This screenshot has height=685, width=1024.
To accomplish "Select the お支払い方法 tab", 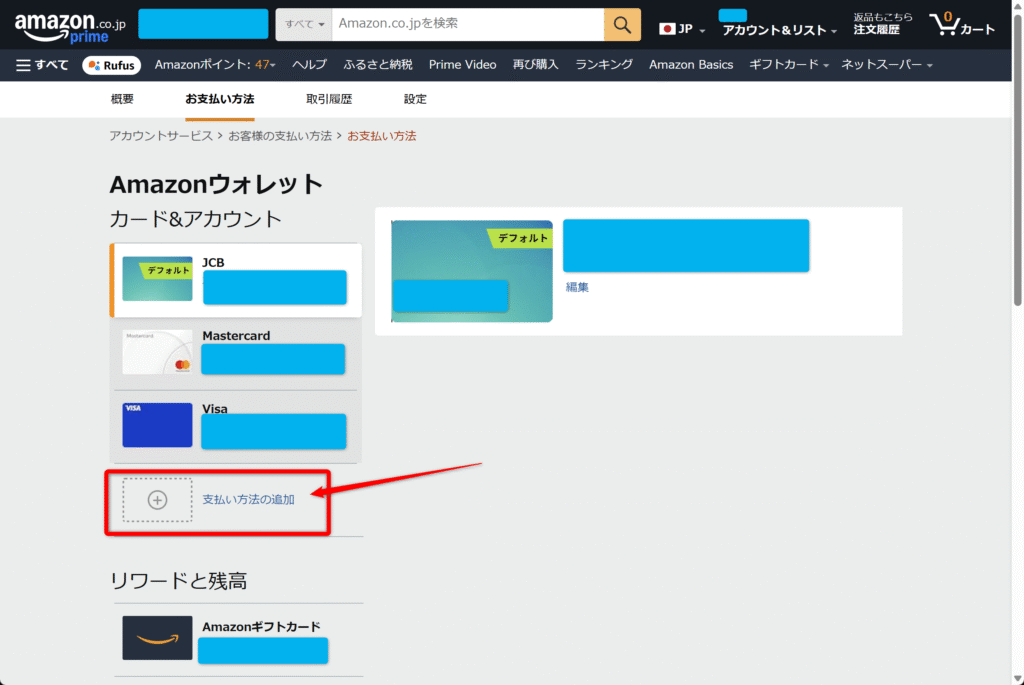I will [x=219, y=99].
